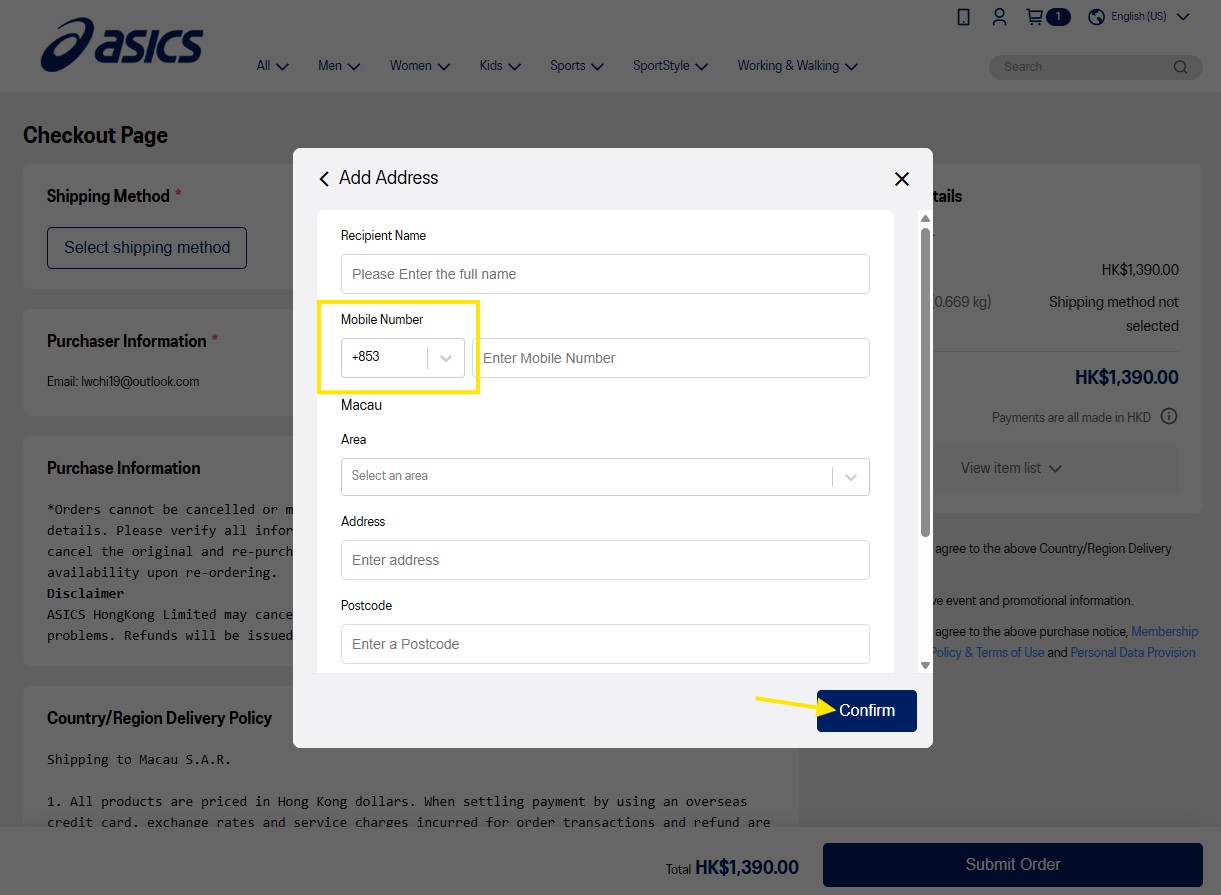Click the search magnifier icon
This screenshot has height=895, width=1221.
coord(1181,67)
